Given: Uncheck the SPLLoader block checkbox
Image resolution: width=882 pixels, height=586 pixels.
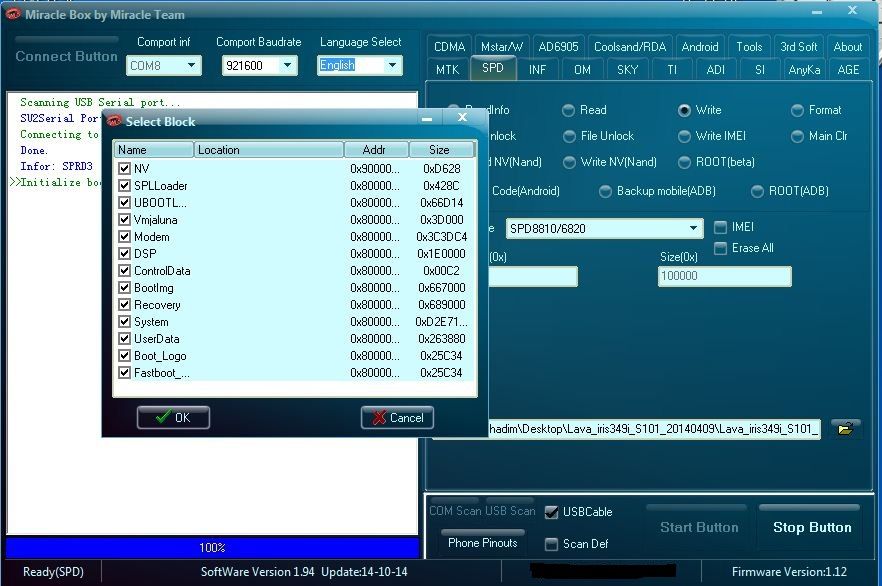Looking at the screenshot, I should (x=124, y=186).
